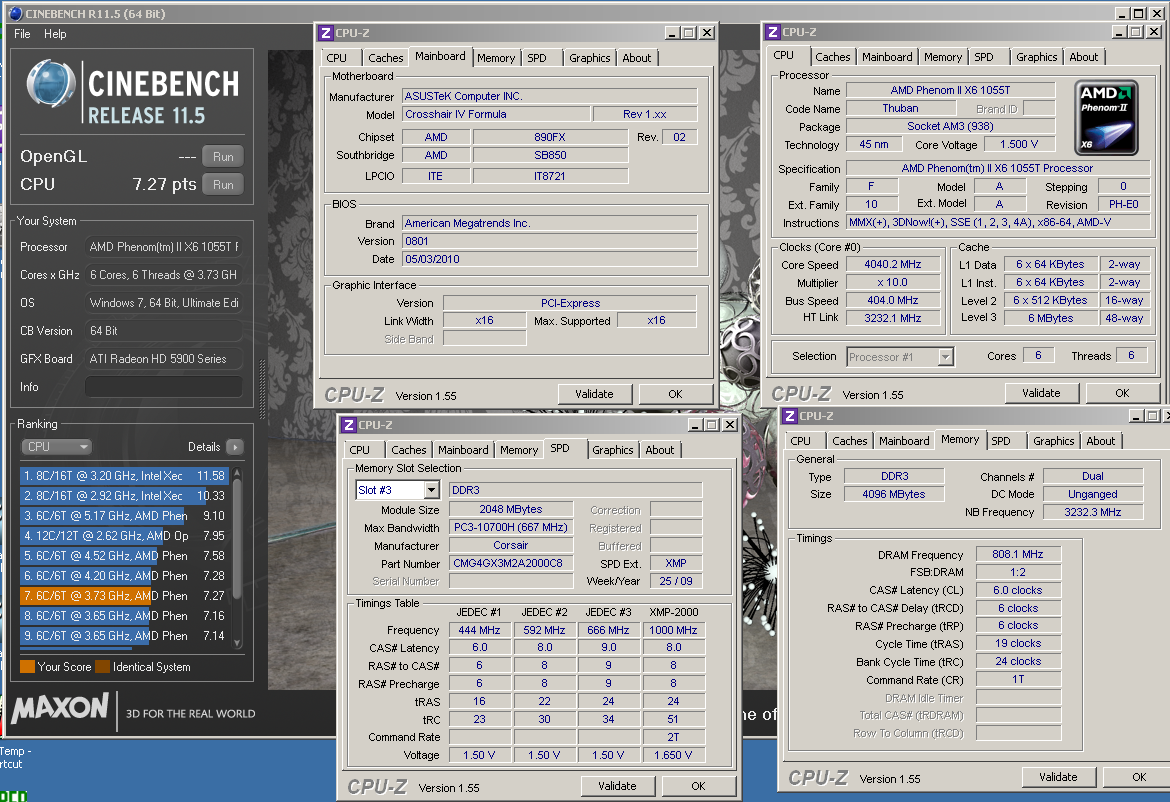Viewport: 1170px width, 802px height.
Task: Switch to Caches tab in Mainboard CPU-Z window
Action: (x=386, y=57)
